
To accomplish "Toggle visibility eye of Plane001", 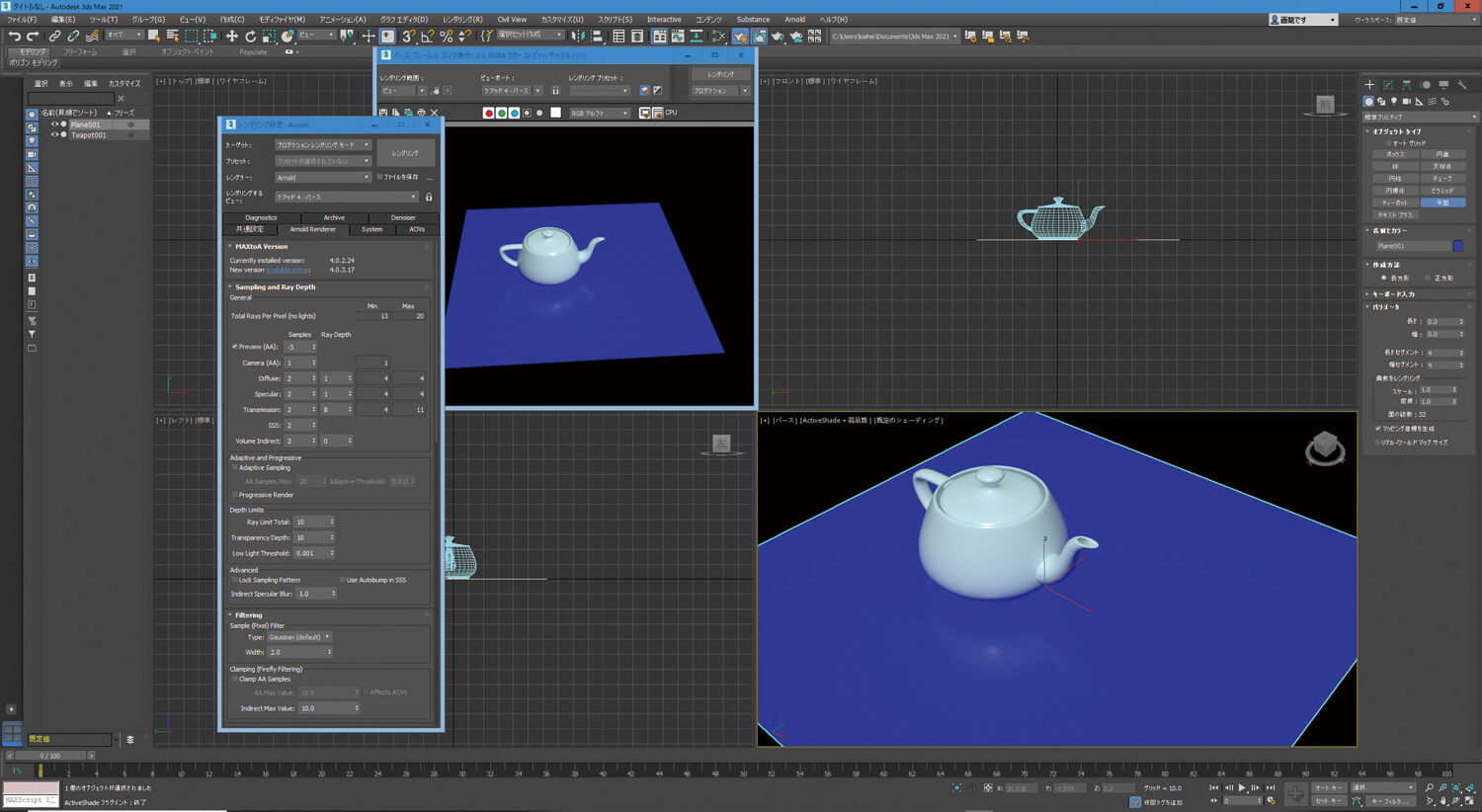I will (x=55, y=124).
